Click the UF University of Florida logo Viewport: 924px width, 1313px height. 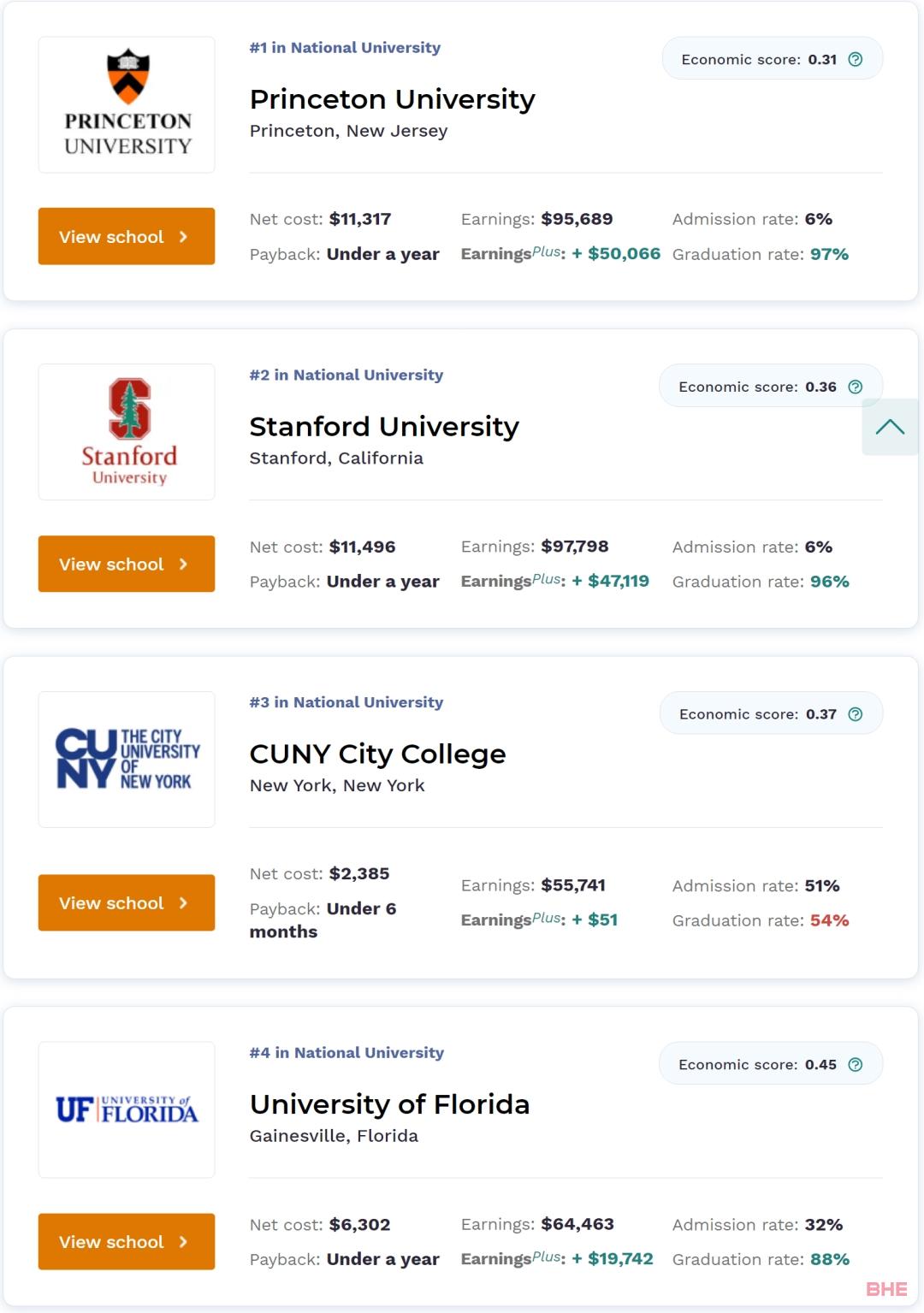[127, 1109]
